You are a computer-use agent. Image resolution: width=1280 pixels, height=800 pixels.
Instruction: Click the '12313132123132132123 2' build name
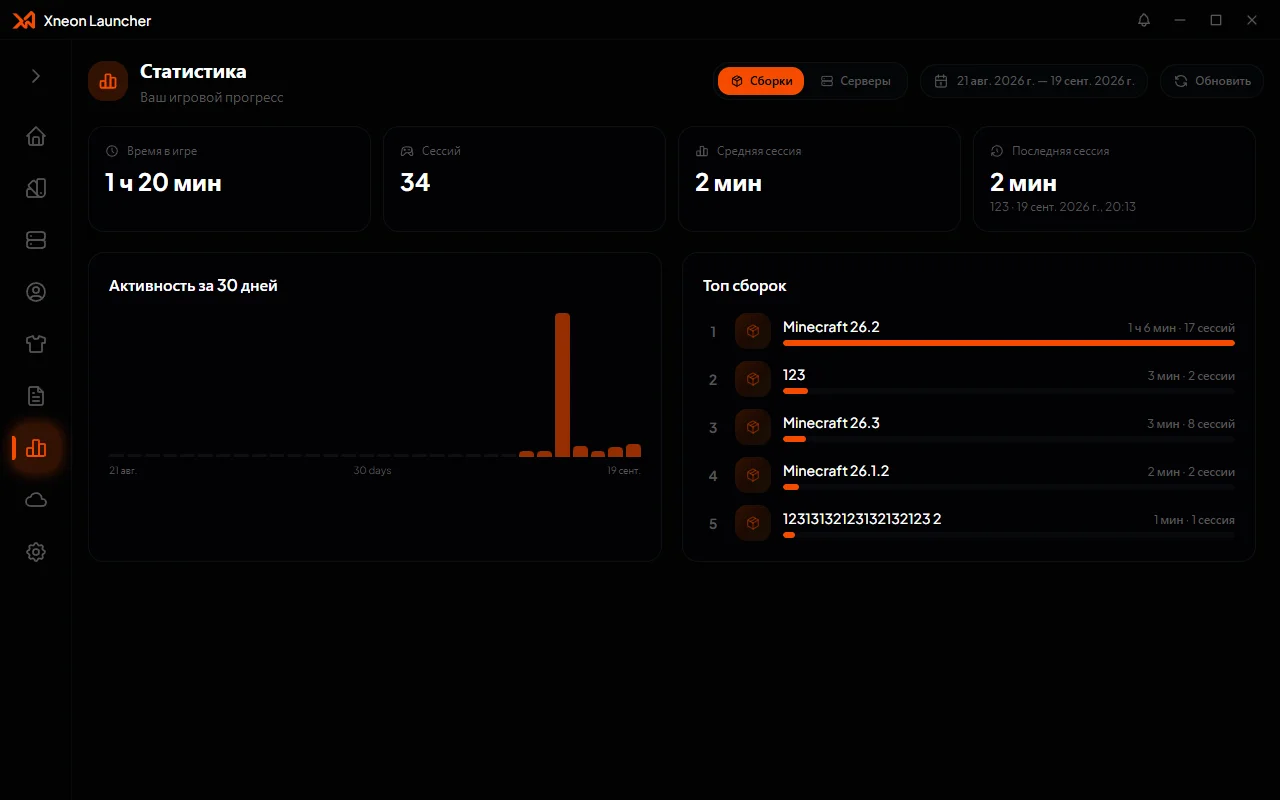click(862, 519)
